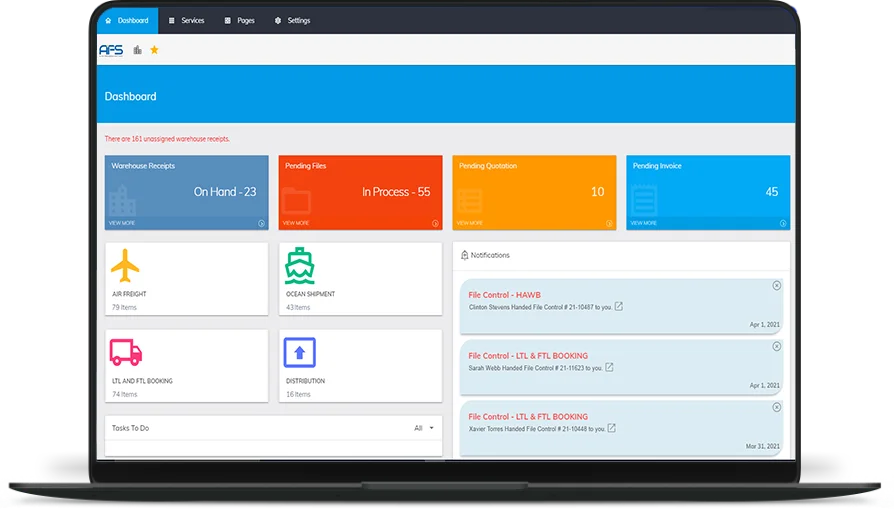Click the Services menu icon
This screenshot has height=511, width=894.
tap(172, 21)
